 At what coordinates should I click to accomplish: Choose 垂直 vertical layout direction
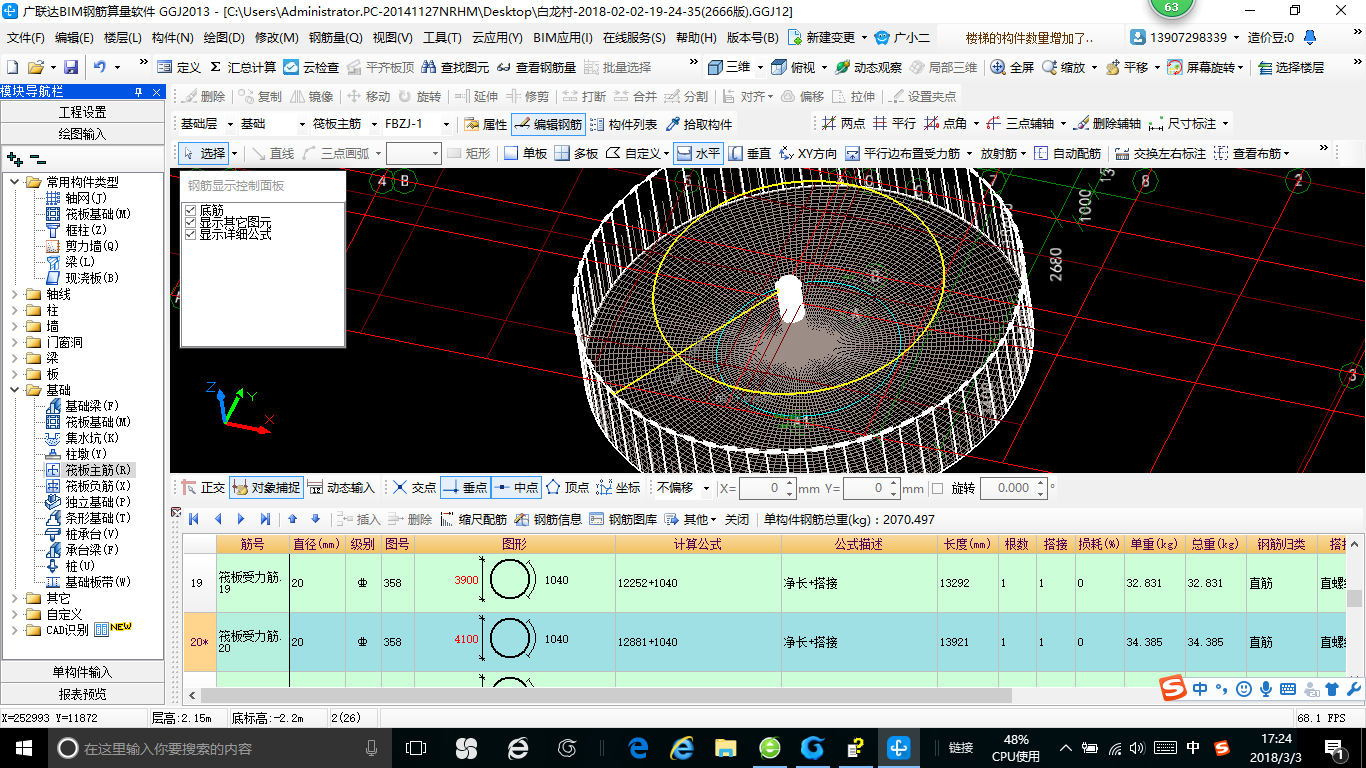tap(750, 153)
